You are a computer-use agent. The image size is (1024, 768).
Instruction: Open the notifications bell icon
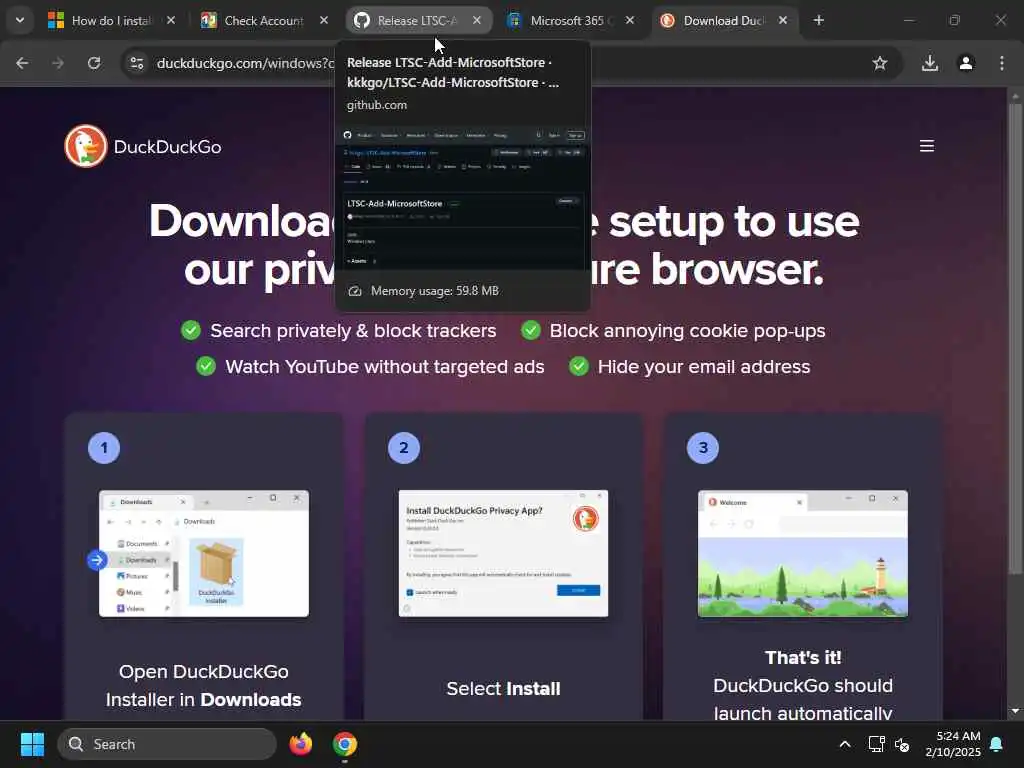click(997, 744)
